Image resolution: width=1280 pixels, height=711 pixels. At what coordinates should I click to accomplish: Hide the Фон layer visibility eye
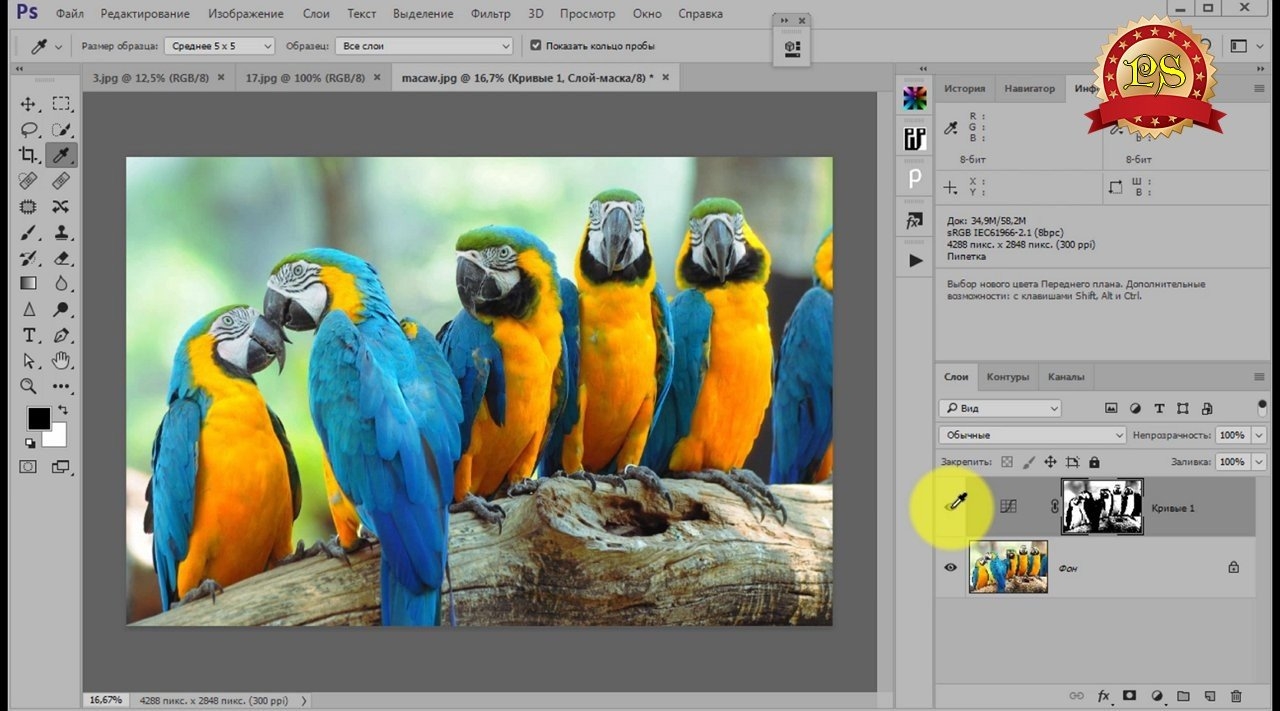pyautogui.click(x=950, y=568)
